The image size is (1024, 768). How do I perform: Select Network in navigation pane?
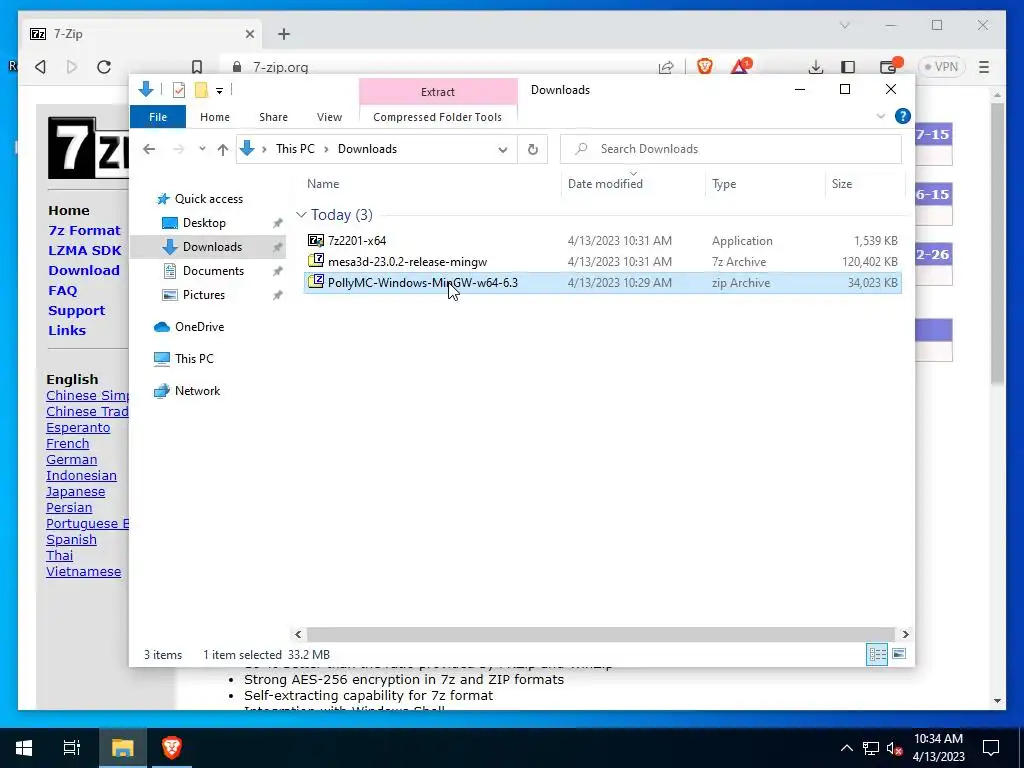click(x=197, y=391)
